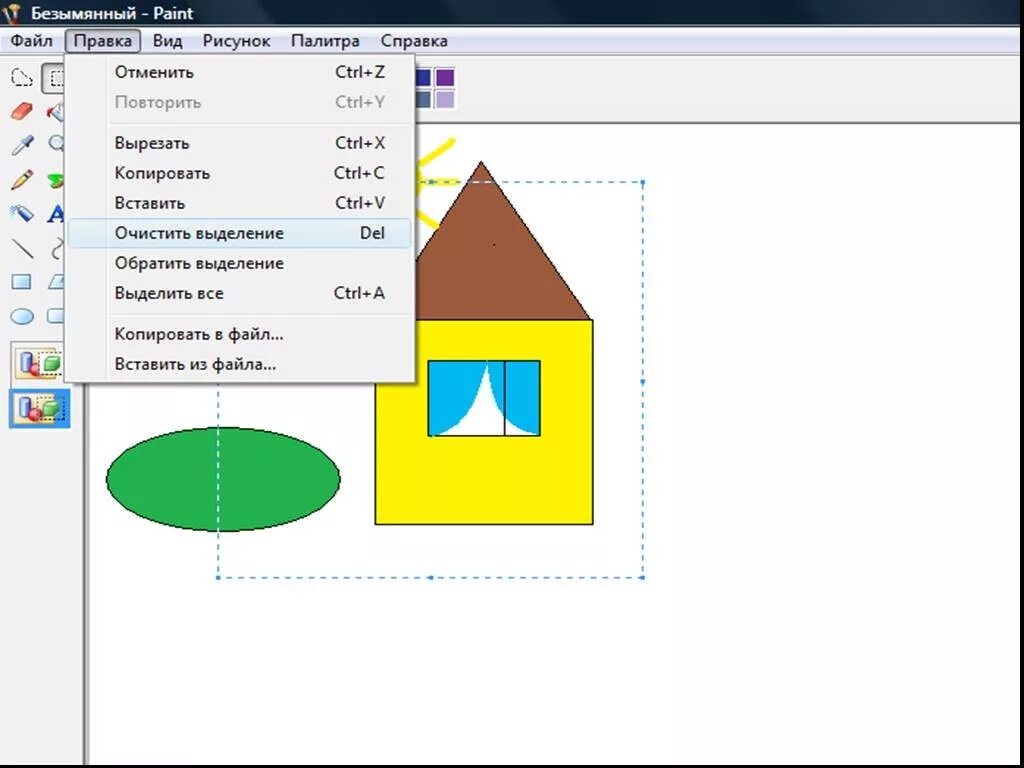The height and width of the screenshot is (768, 1024).
Task: Open the Справка menu
Action: 414,40
